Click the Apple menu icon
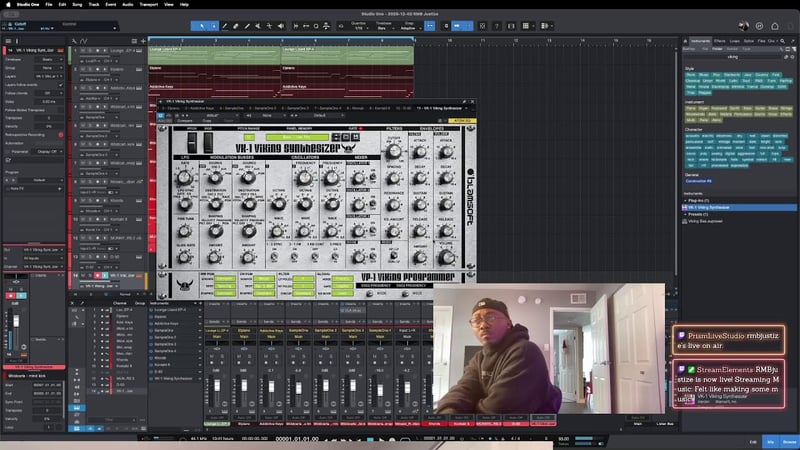The image size is (800, 450). pos(8,5)
